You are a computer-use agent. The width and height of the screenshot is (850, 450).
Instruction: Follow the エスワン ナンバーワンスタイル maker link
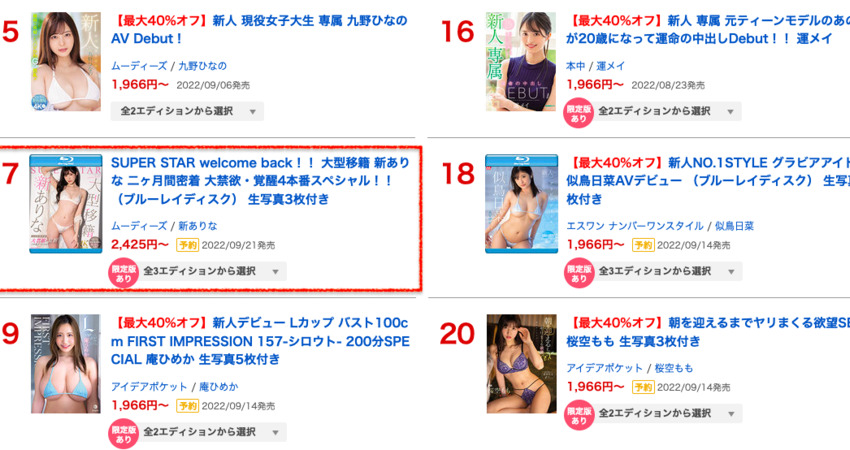[x=635, y=226]
